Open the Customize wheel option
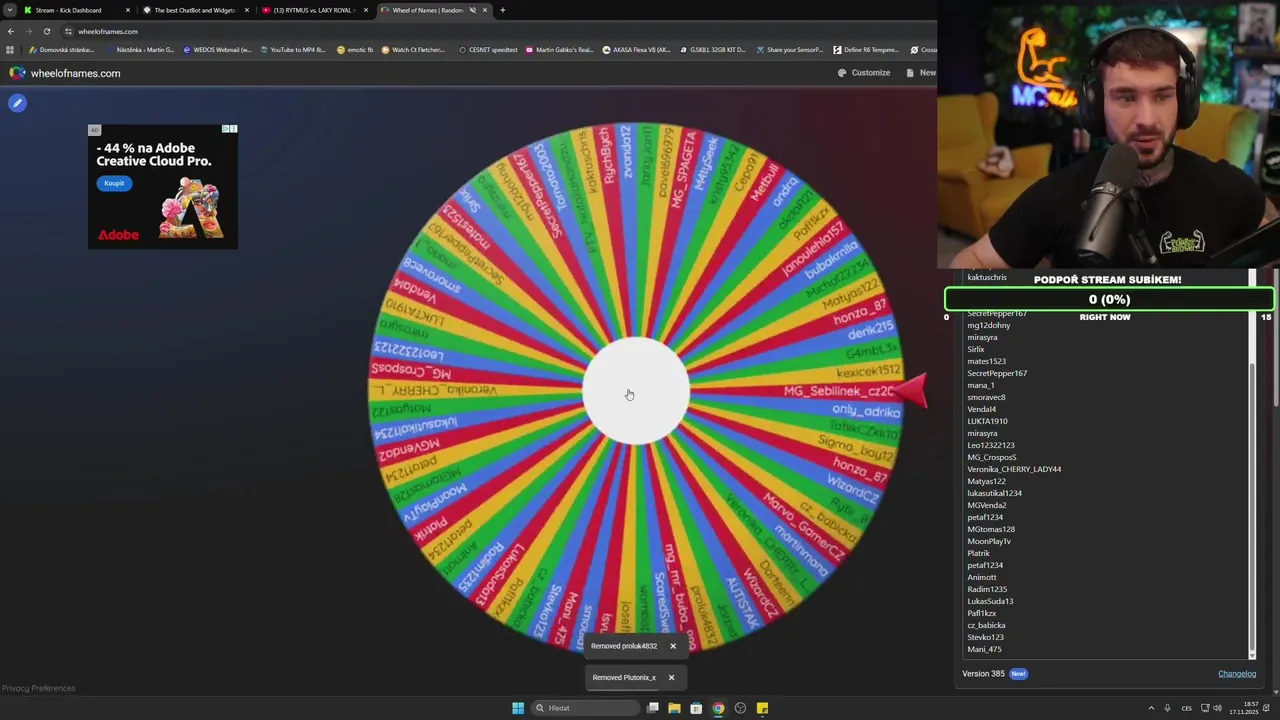The height and width of the screenshot is (720, 1280). (864, 73)
